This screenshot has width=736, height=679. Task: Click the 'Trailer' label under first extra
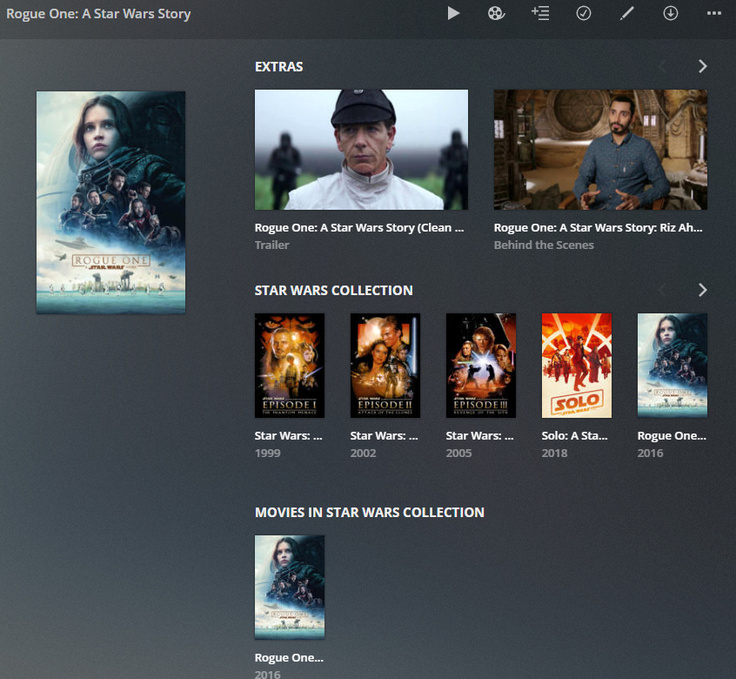click(272, 245)
